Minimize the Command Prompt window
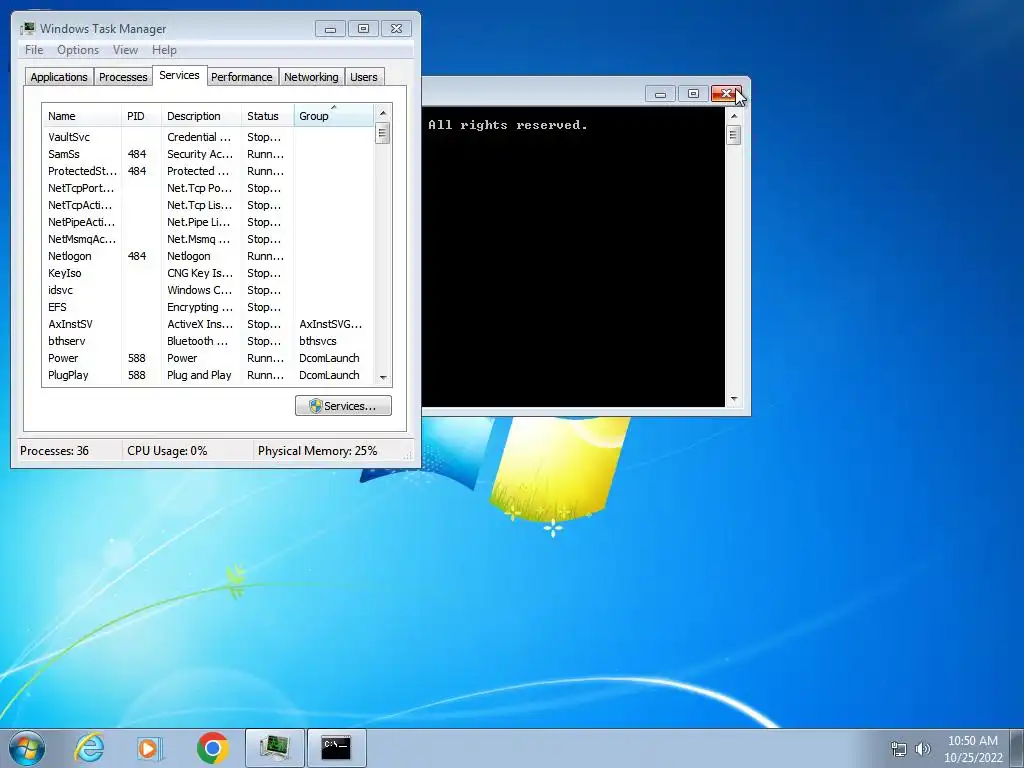The height and width of the screenshot is (768, 1024). [x=660, y=94]
